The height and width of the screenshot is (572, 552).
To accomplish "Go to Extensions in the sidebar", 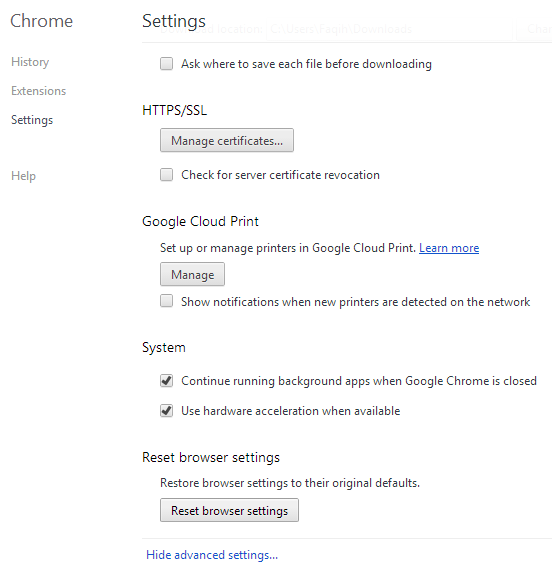I will point(39,91).
